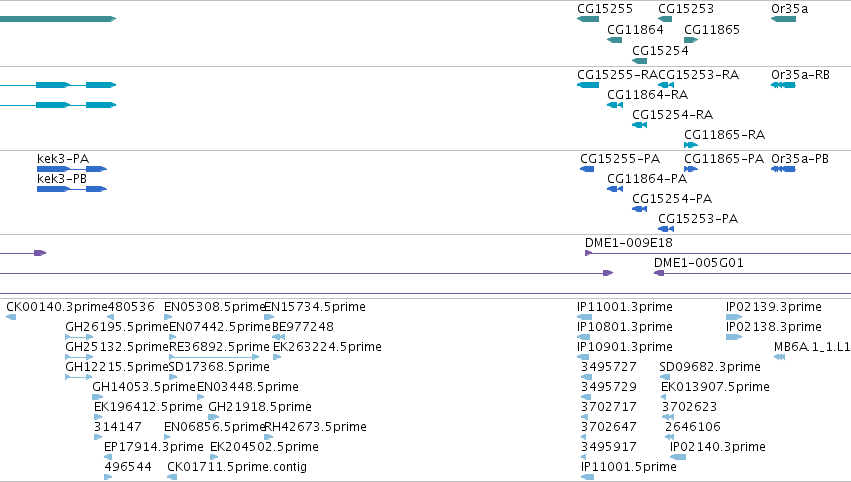
Task: Click the GH26195.5prime EST label
Action: point(117,327)
